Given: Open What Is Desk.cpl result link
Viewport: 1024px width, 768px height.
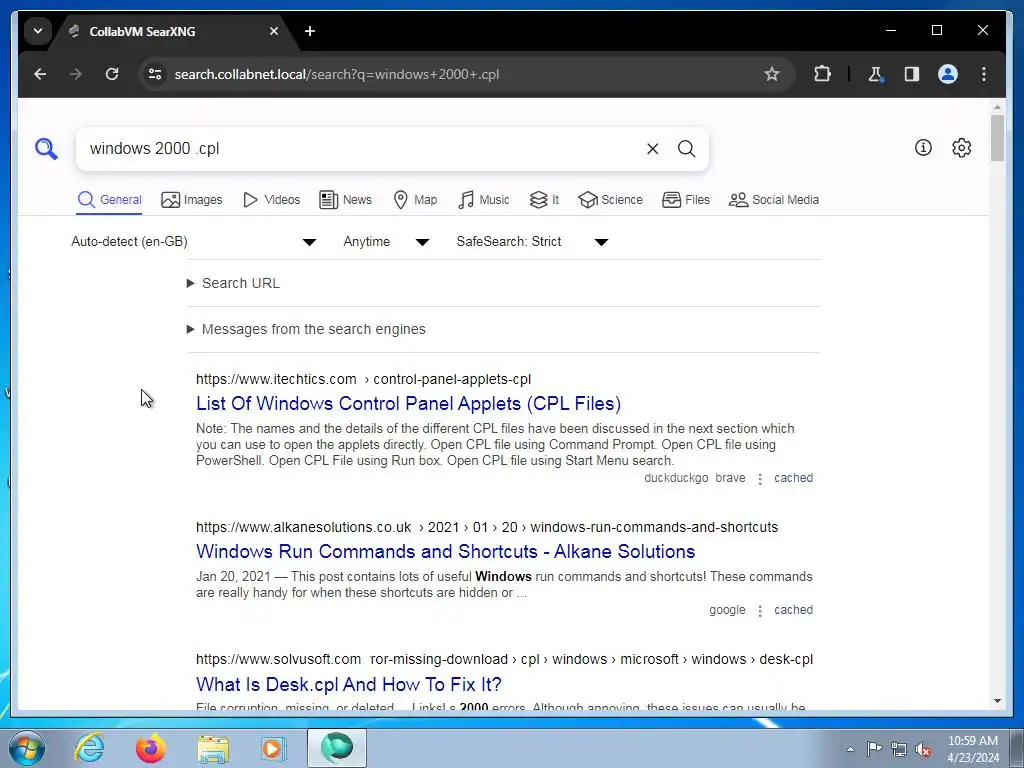Looking at the screenshot, I should [349, 684].
